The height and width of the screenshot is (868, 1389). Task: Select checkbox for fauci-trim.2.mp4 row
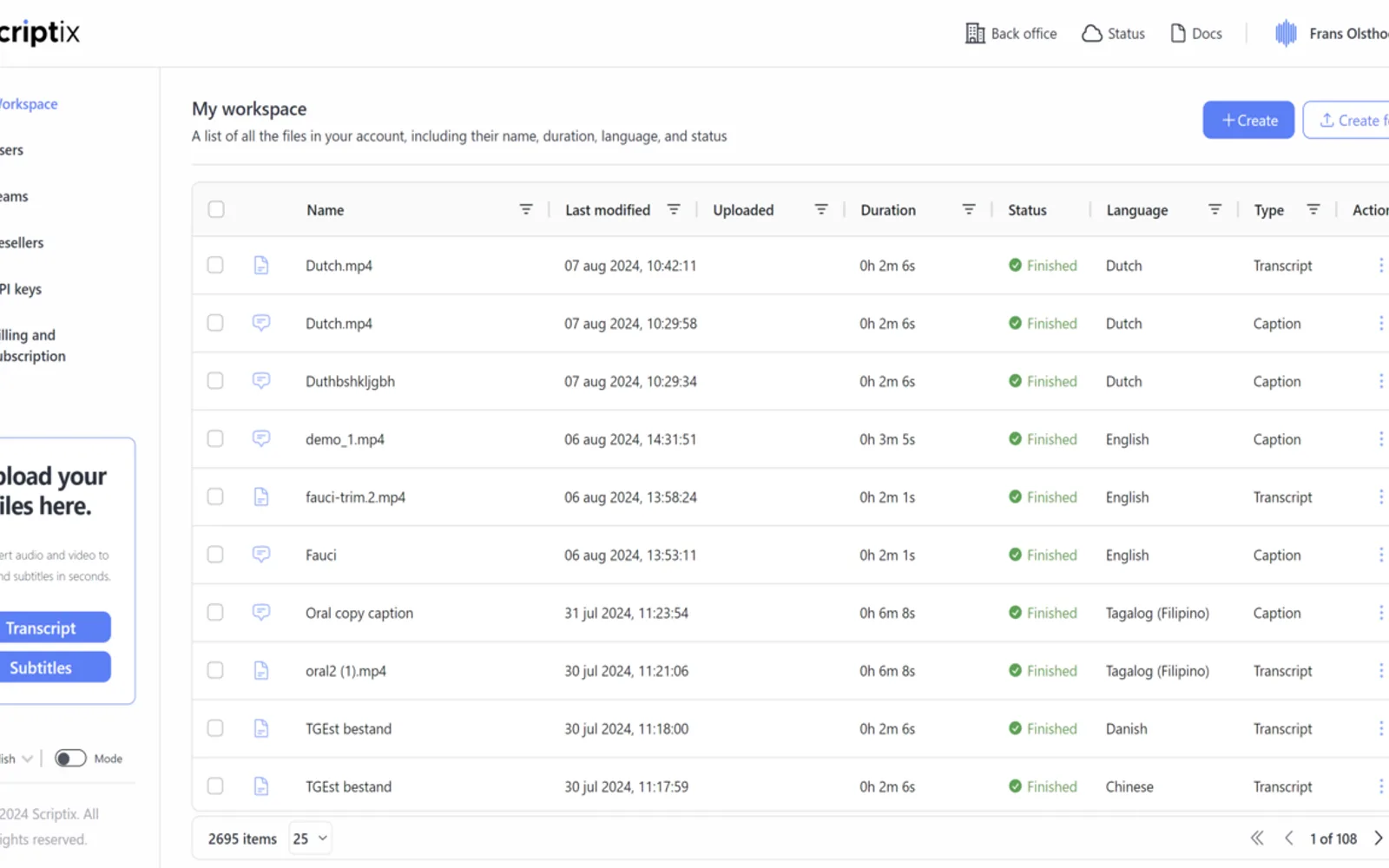215,496
